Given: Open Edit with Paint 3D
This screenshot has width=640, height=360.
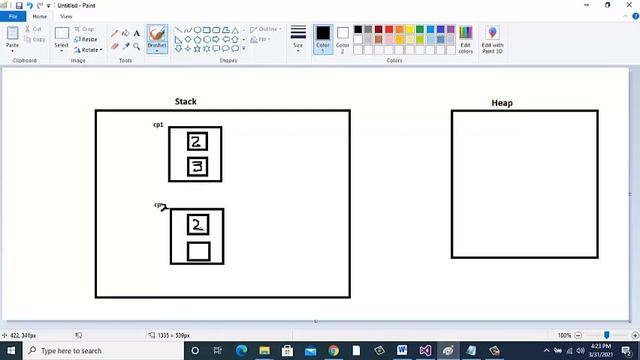Looking at the screenshot, I should [x=492, y=40].
